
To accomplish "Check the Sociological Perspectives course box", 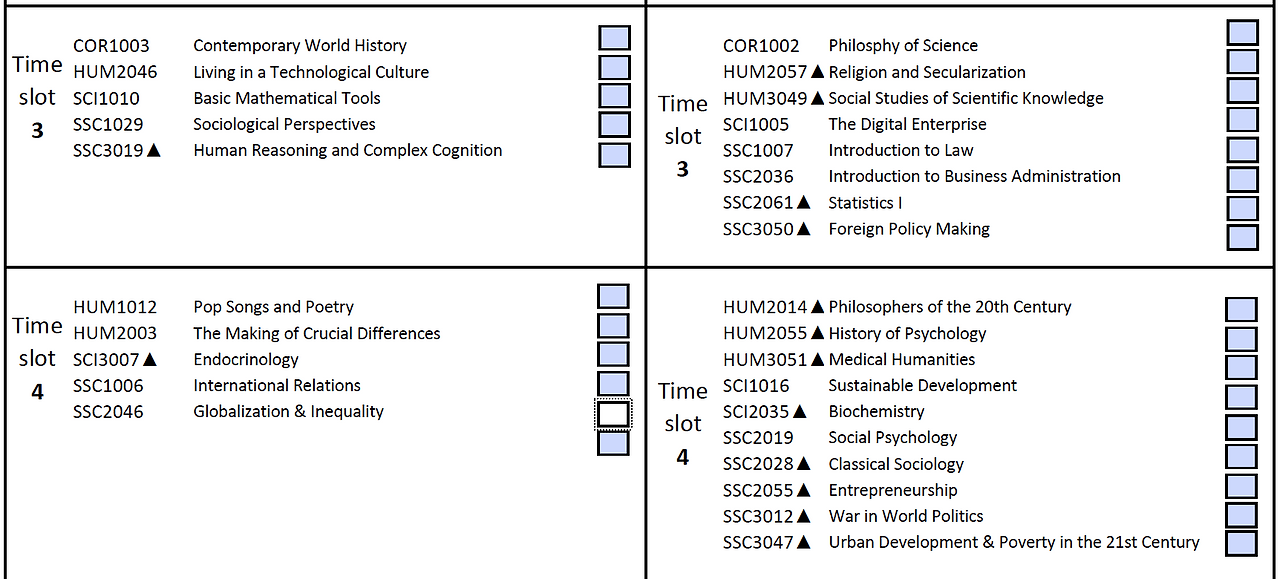I will [614, 125].
